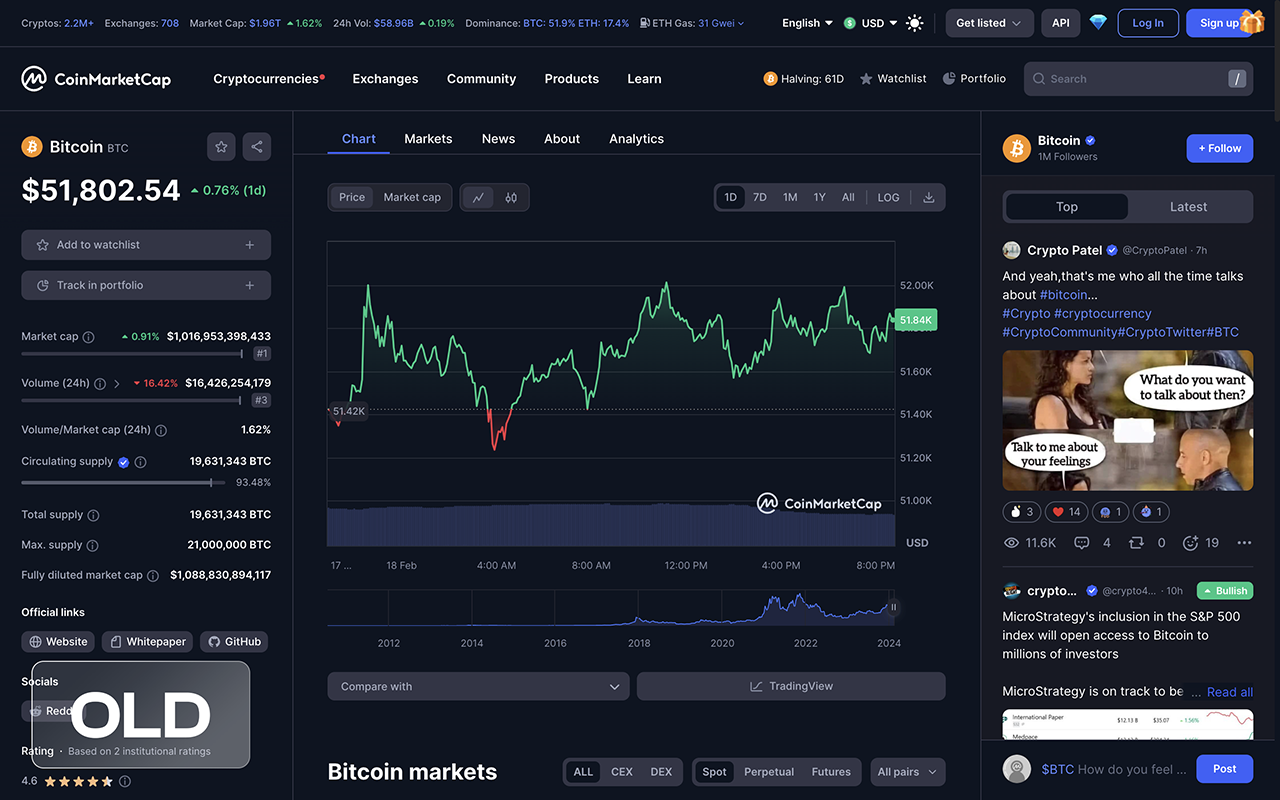Screen dimensions: 1280x800
Task: Switch to Markets tab
Action: (428, 139)
